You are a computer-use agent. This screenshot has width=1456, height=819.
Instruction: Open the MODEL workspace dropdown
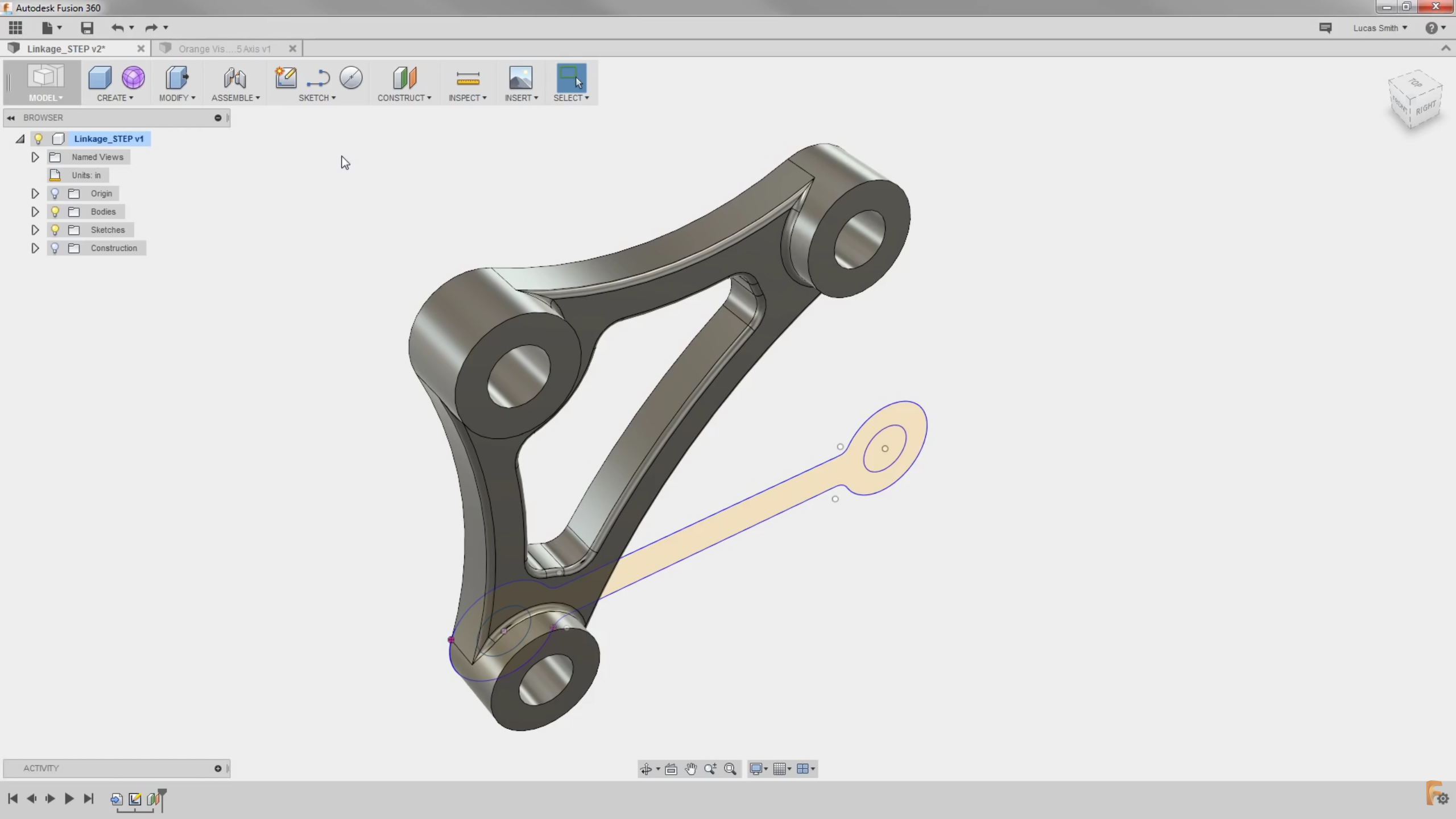[x=45, y=98]
